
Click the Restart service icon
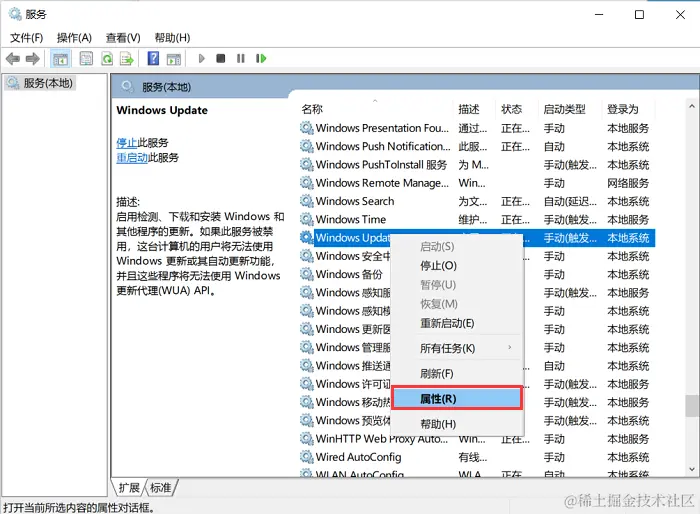[261, 59]
